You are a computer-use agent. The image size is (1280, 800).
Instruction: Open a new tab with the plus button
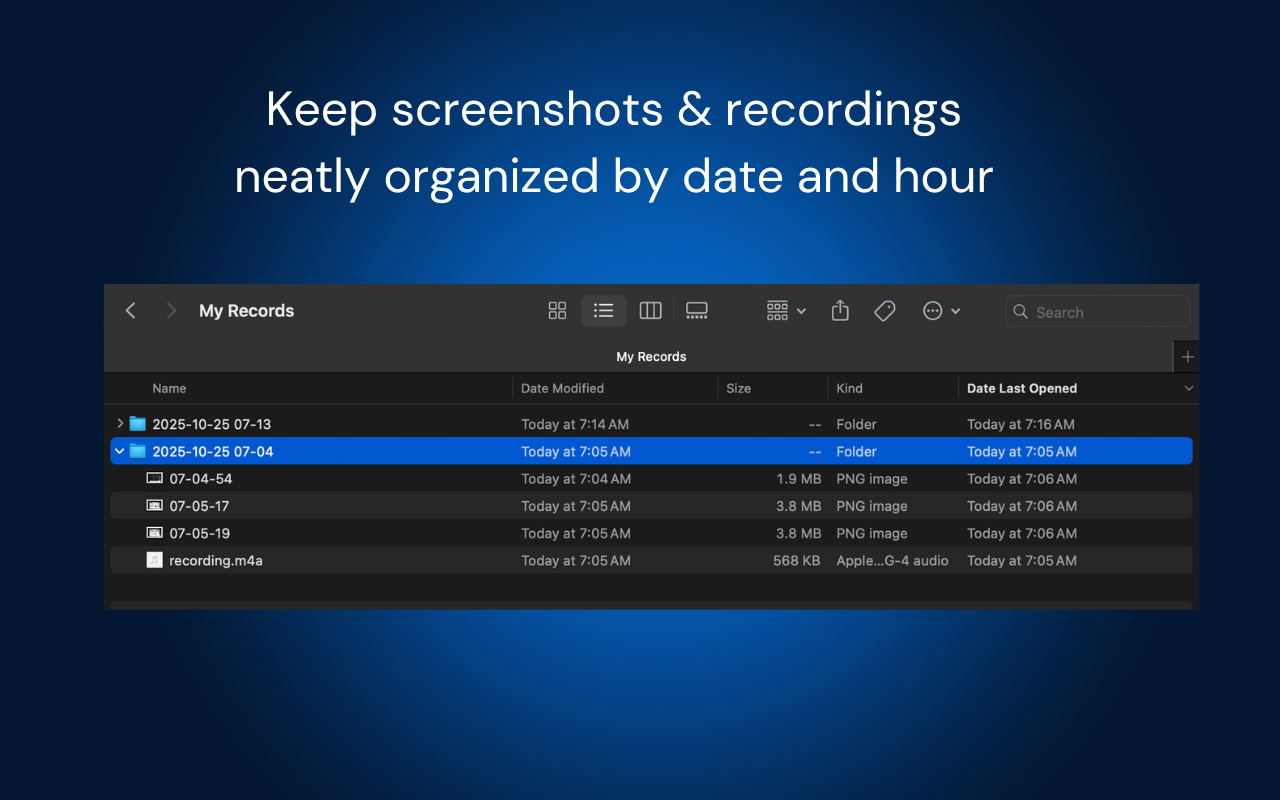[1186, 356]
